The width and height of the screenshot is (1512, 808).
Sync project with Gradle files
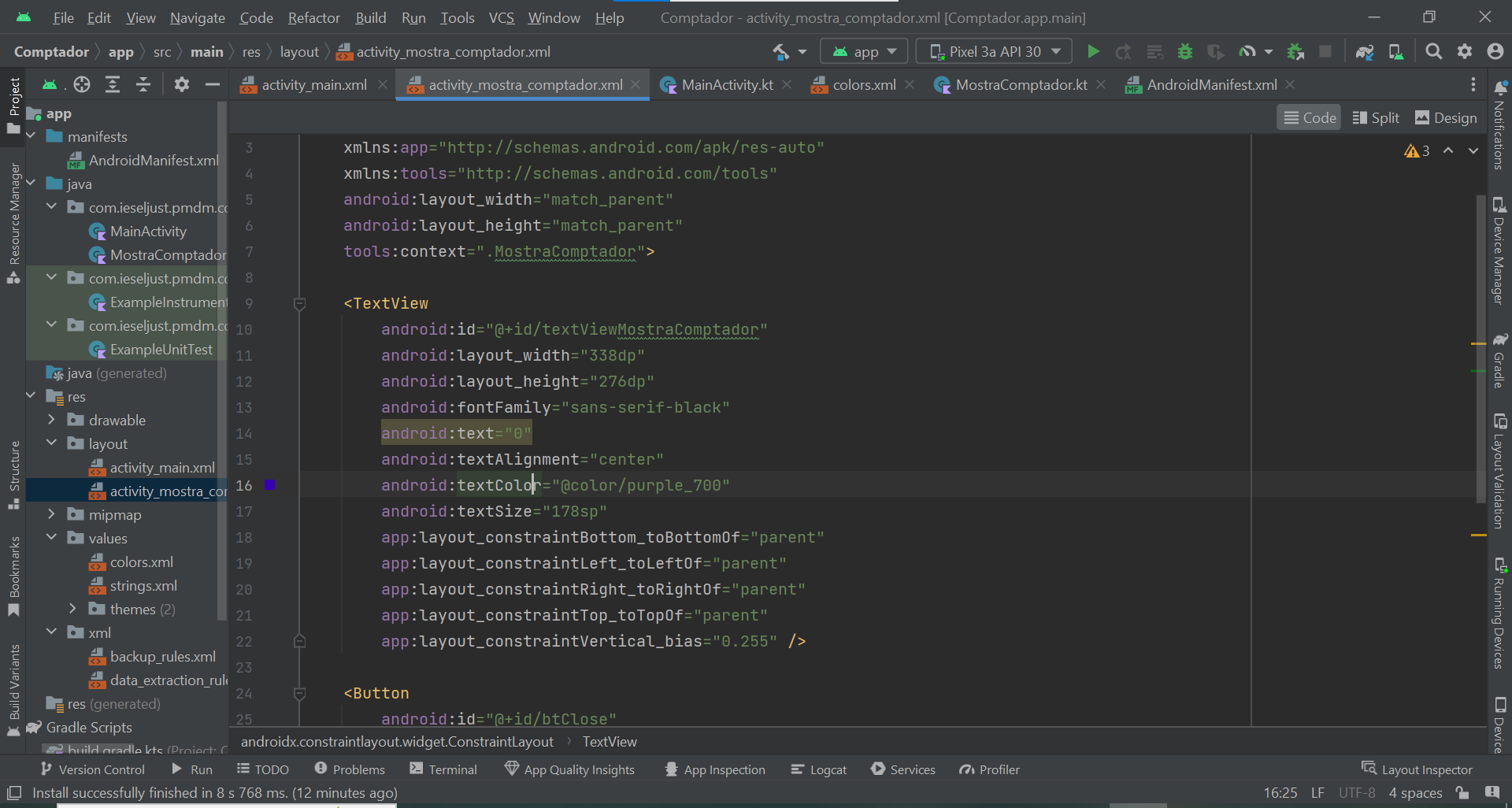point(1365,52)
